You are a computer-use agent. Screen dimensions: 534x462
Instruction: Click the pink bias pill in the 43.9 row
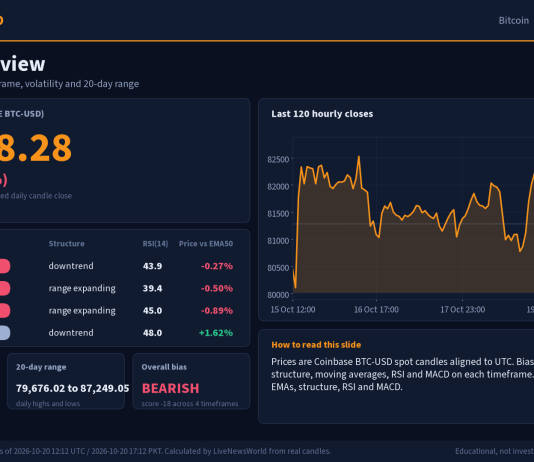5,266
